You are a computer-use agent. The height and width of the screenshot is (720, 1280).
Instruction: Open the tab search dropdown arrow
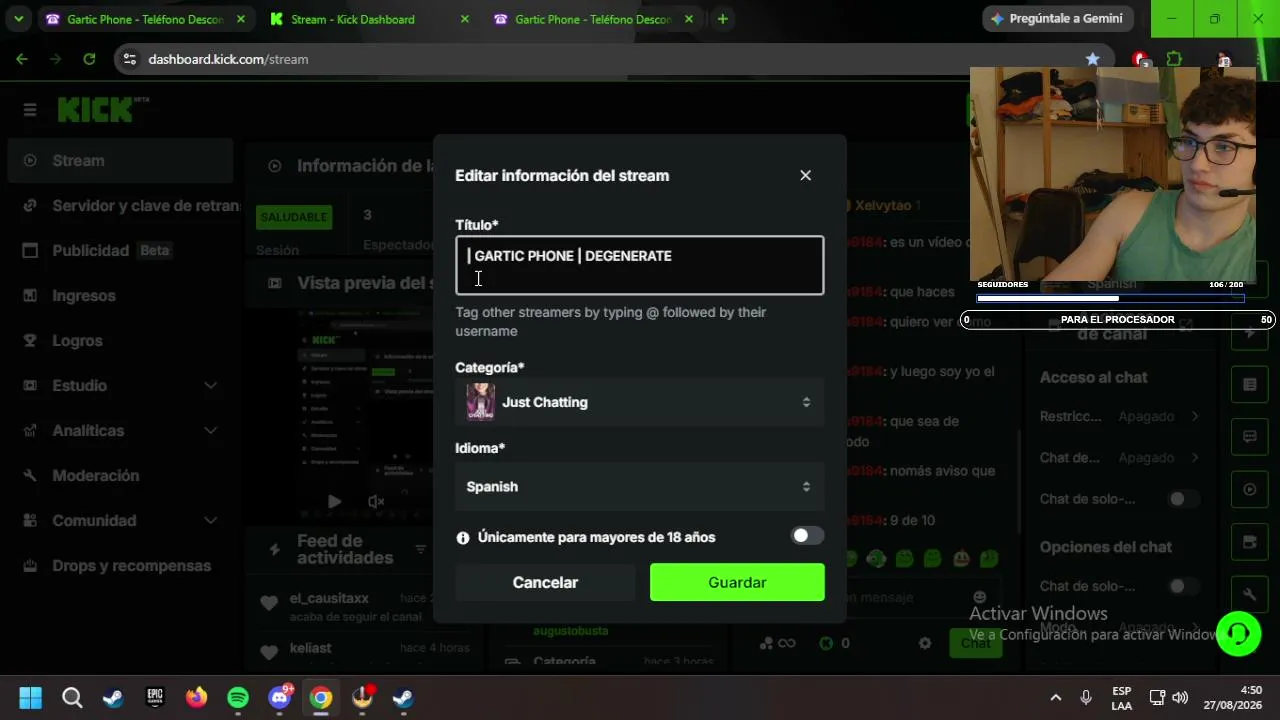coord(18,19)
